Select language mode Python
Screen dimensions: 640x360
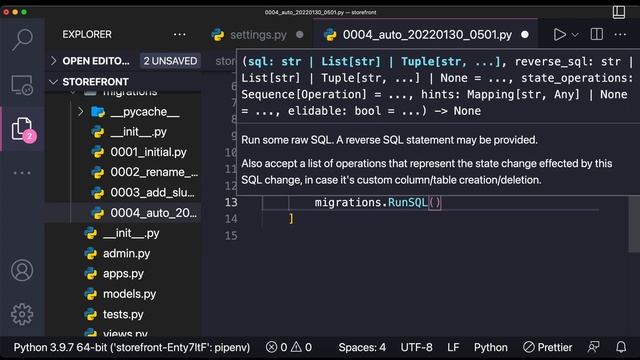tap(491, 347)
